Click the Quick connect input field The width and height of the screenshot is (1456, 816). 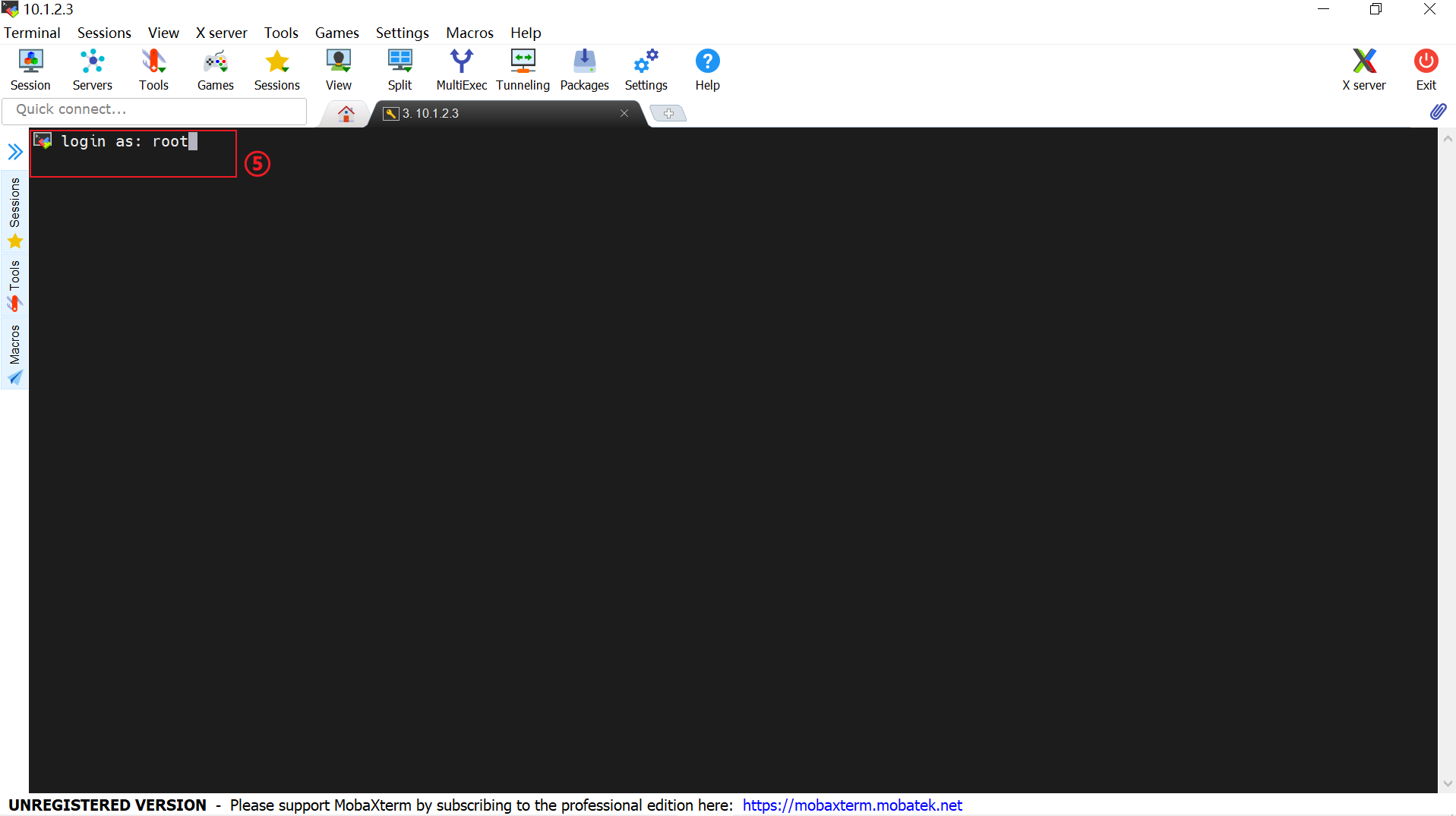click(x=154, y=110)
